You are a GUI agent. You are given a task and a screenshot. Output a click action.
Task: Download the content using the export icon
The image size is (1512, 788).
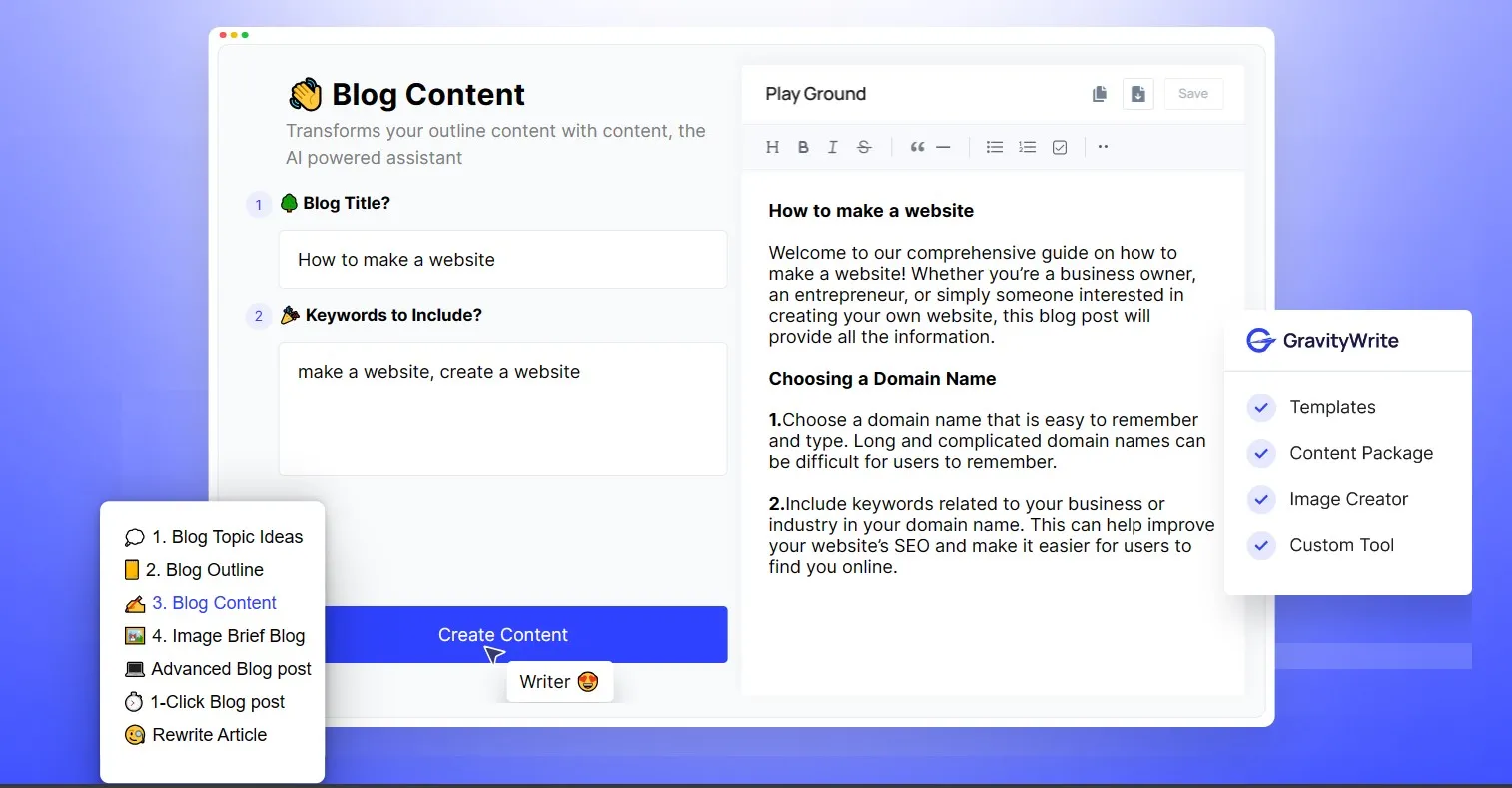[x=1137, y=93]
